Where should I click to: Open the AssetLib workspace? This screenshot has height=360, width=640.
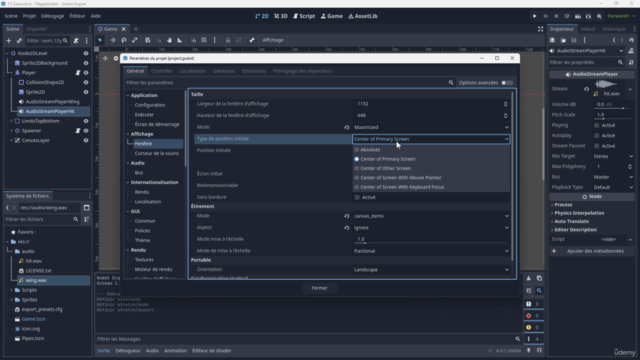[x=363, y=16]
